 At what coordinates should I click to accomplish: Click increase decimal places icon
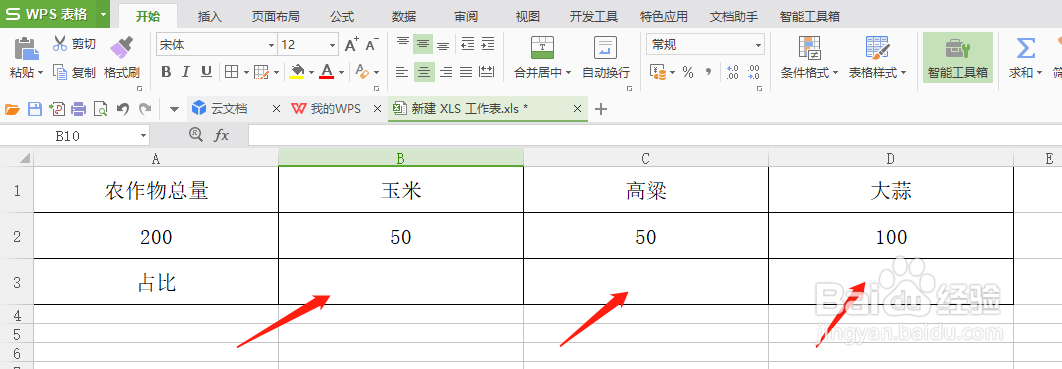(732, 72)
